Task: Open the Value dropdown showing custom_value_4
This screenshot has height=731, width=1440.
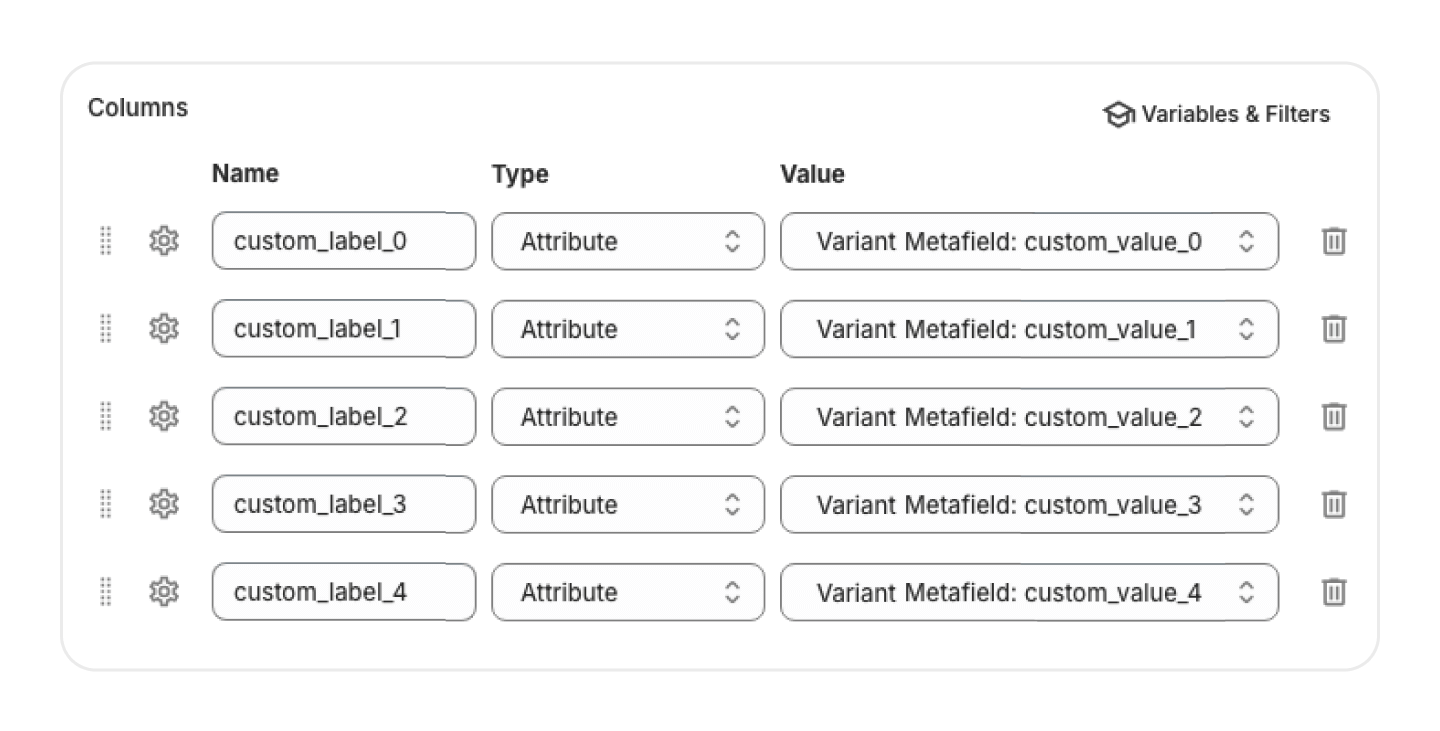Action: point(1029,592)
